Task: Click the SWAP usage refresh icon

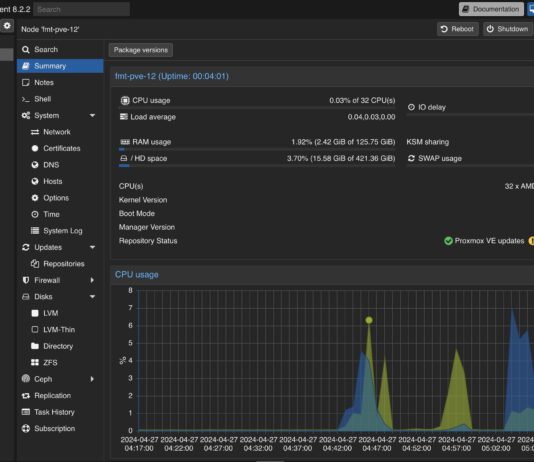Action: (x=411, y=158)
